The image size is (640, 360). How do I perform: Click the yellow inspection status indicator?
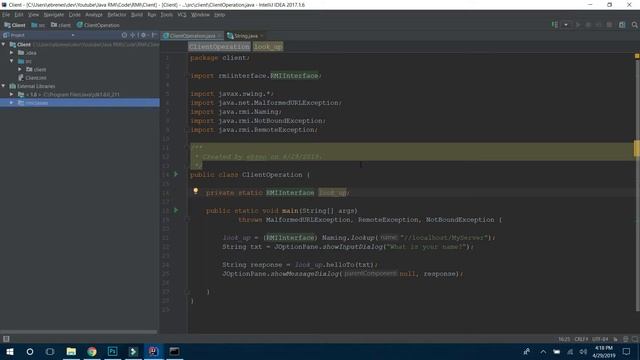click(x=637, y=56)
